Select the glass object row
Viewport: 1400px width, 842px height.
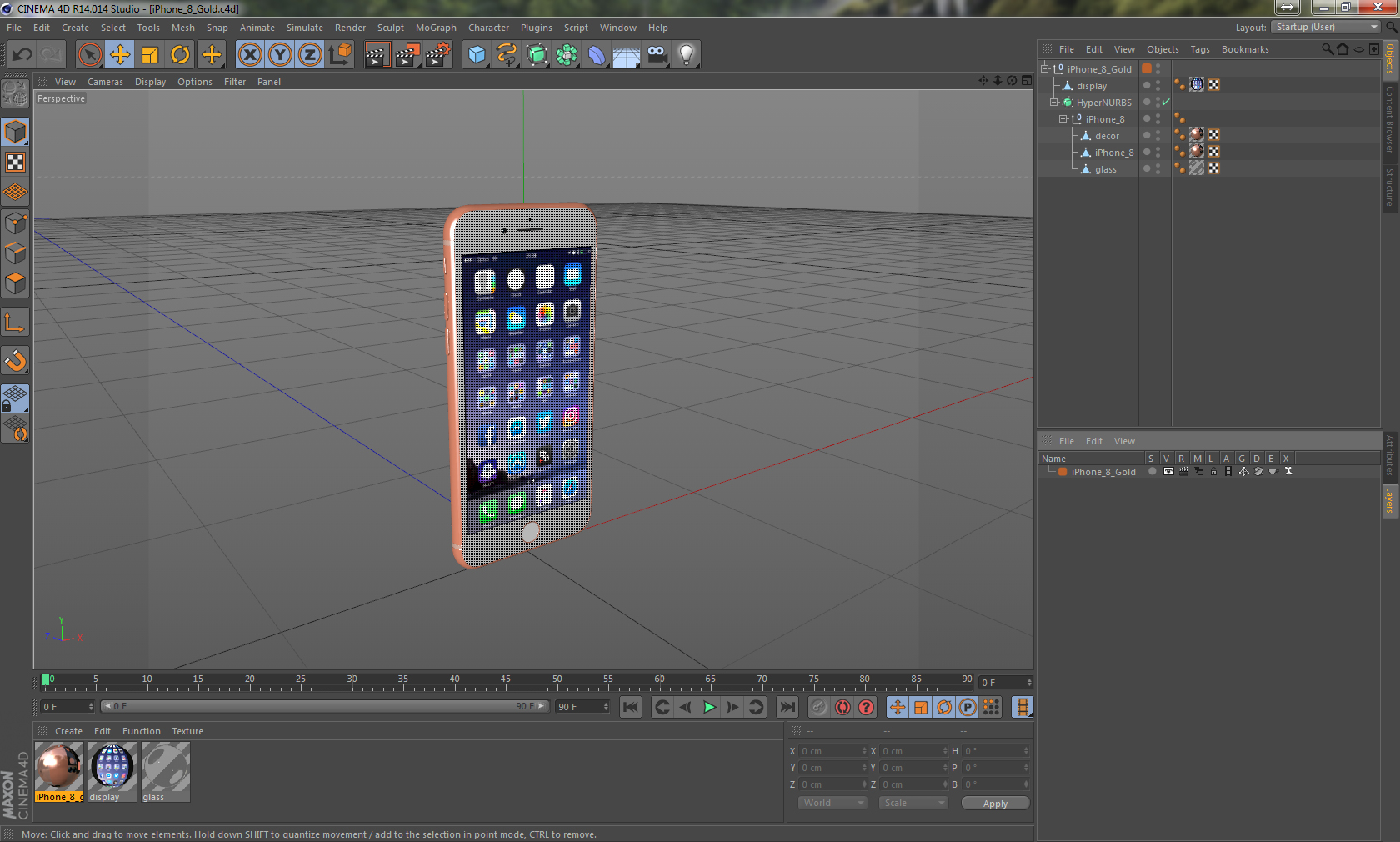[x=1105, y=169]
